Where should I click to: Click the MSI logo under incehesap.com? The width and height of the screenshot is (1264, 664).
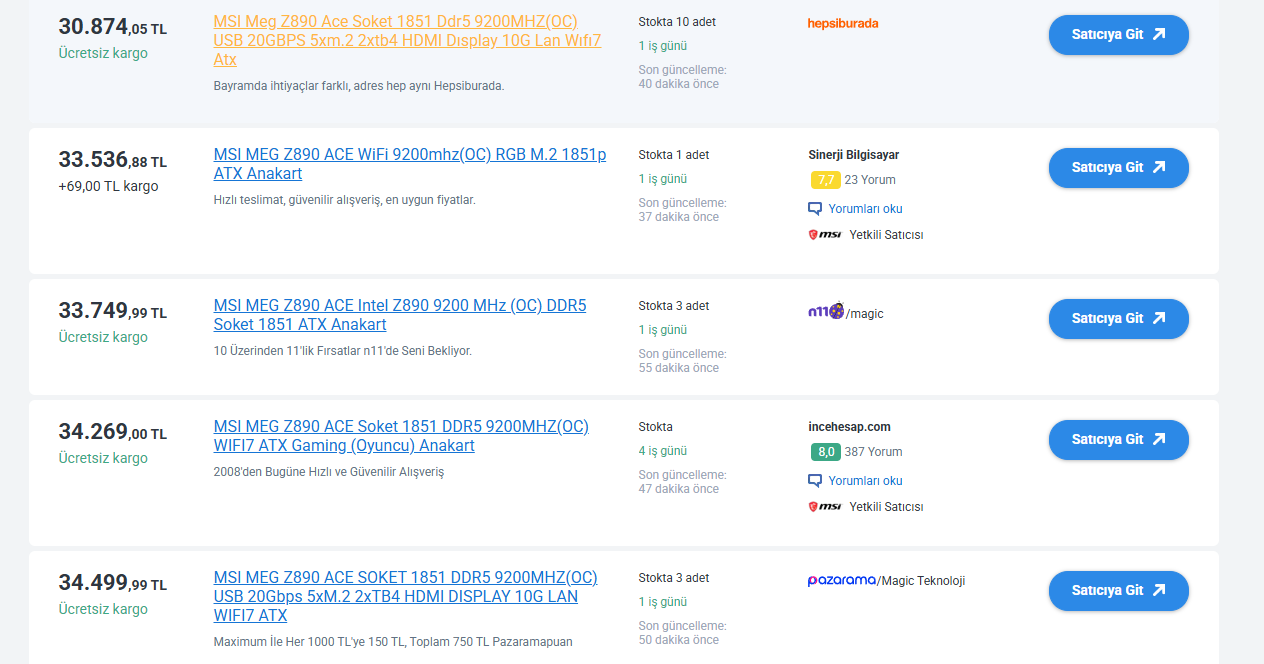click(x=825, y=507)
